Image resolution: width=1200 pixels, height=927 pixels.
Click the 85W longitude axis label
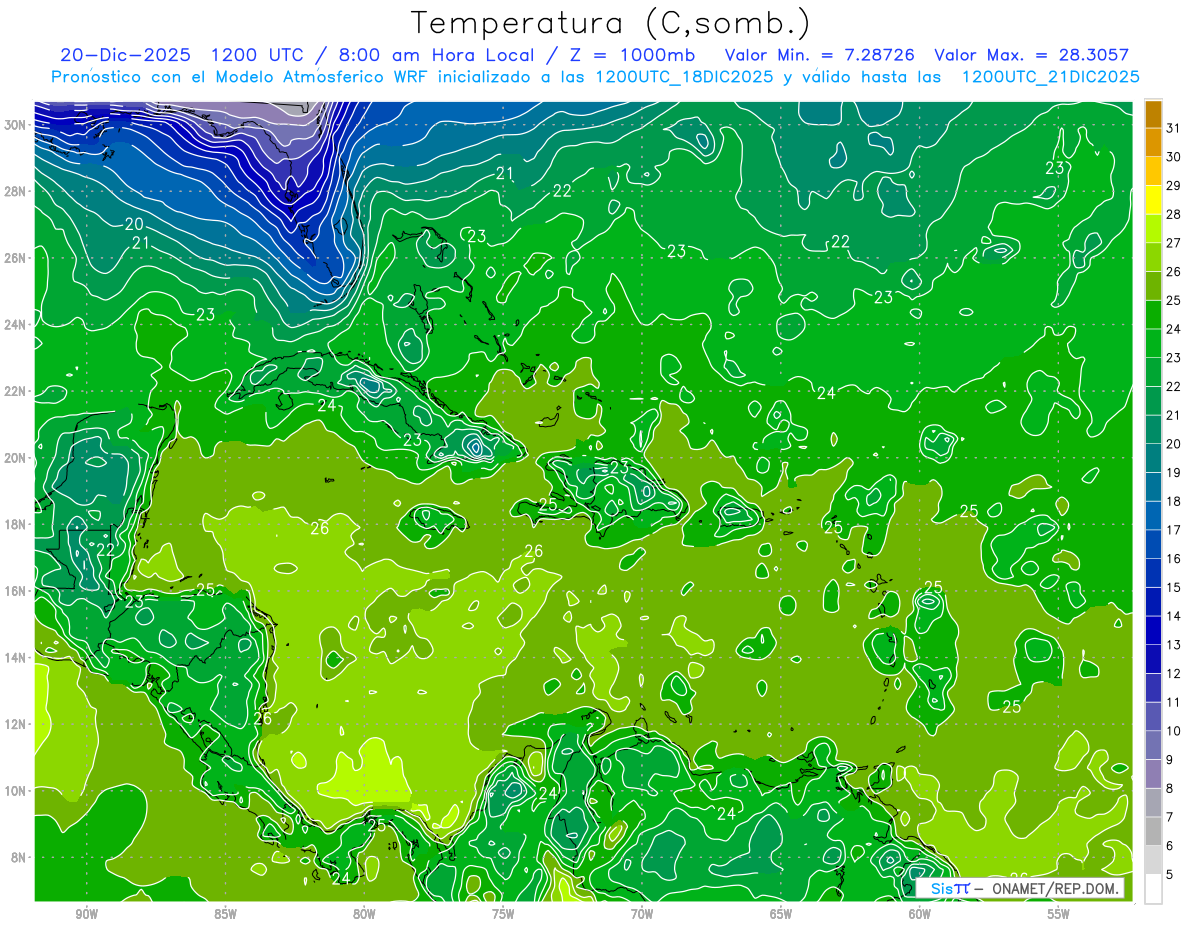pyautogui.click(x=225, y=913)
